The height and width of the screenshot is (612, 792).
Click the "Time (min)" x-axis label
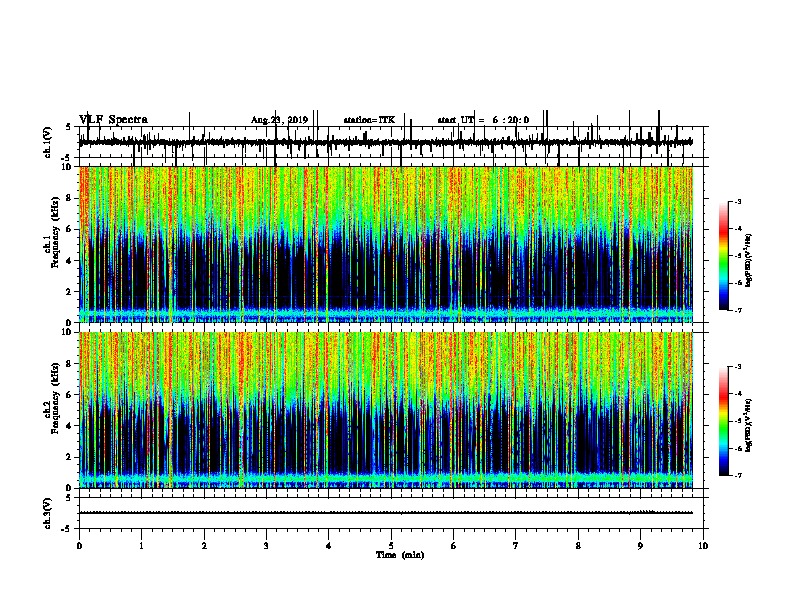[x=400, y=555]
